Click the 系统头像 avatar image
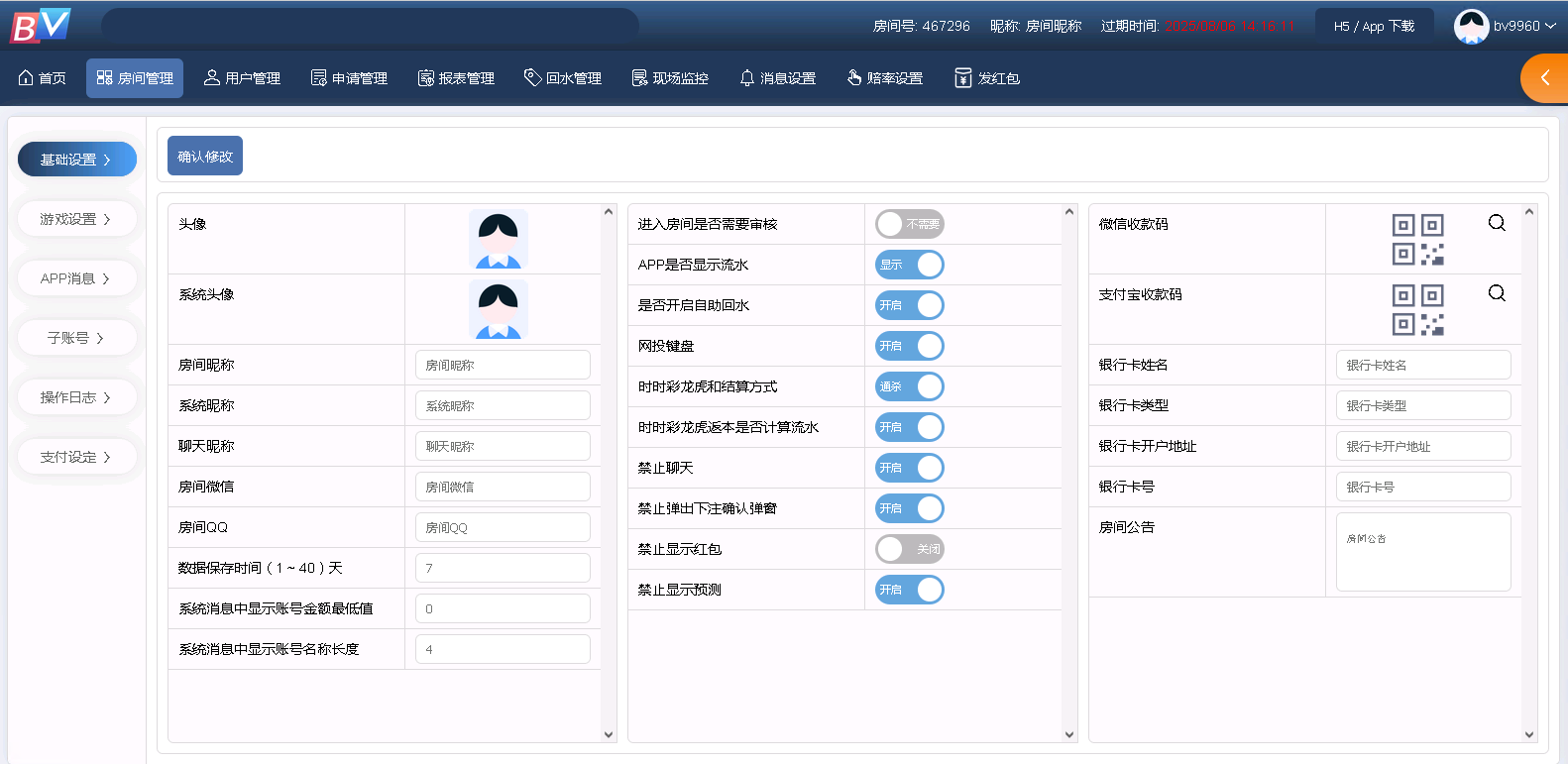 pos(498,309)
